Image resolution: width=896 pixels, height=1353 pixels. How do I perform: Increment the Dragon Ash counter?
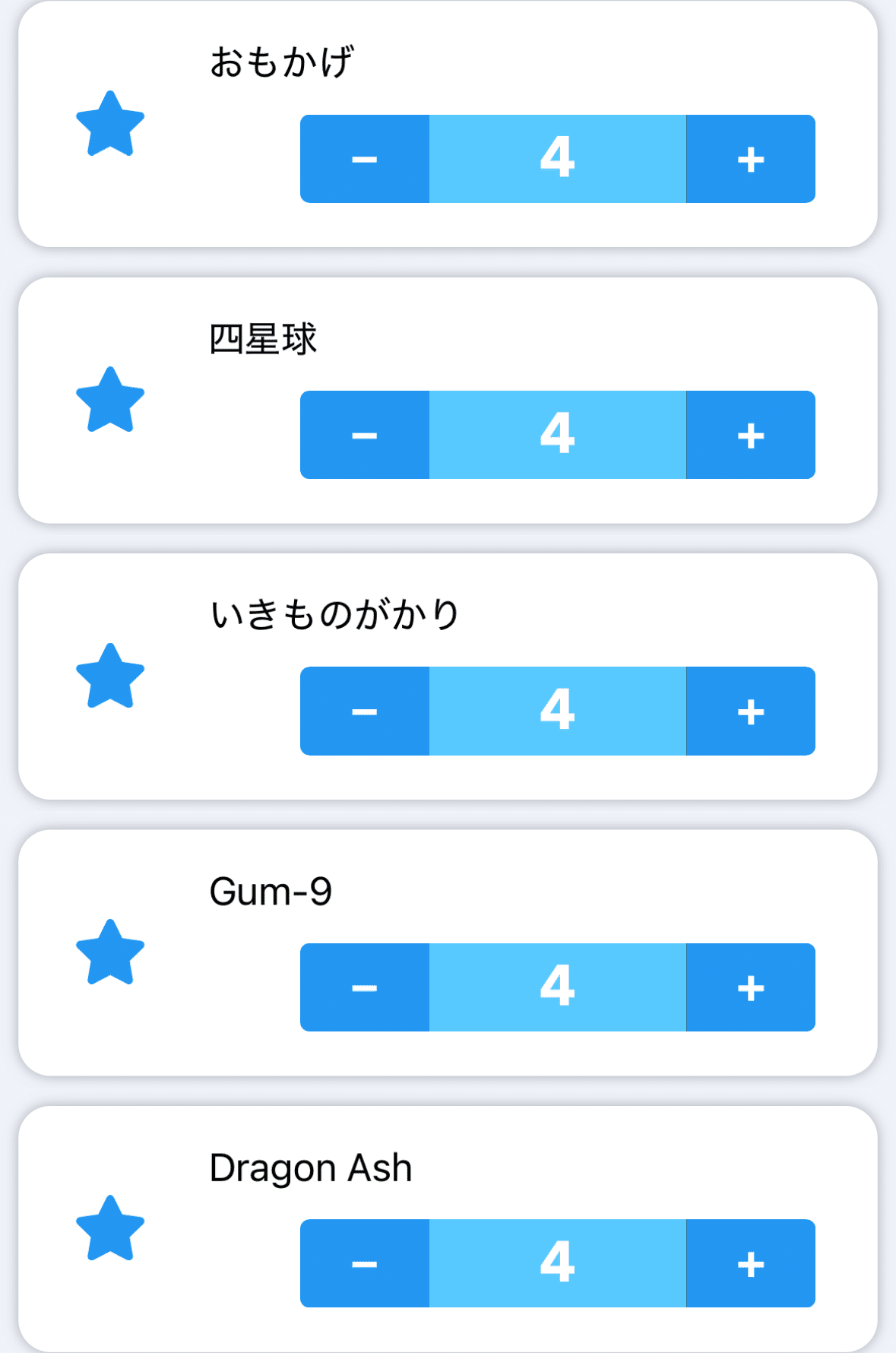tap(751, 1263)
